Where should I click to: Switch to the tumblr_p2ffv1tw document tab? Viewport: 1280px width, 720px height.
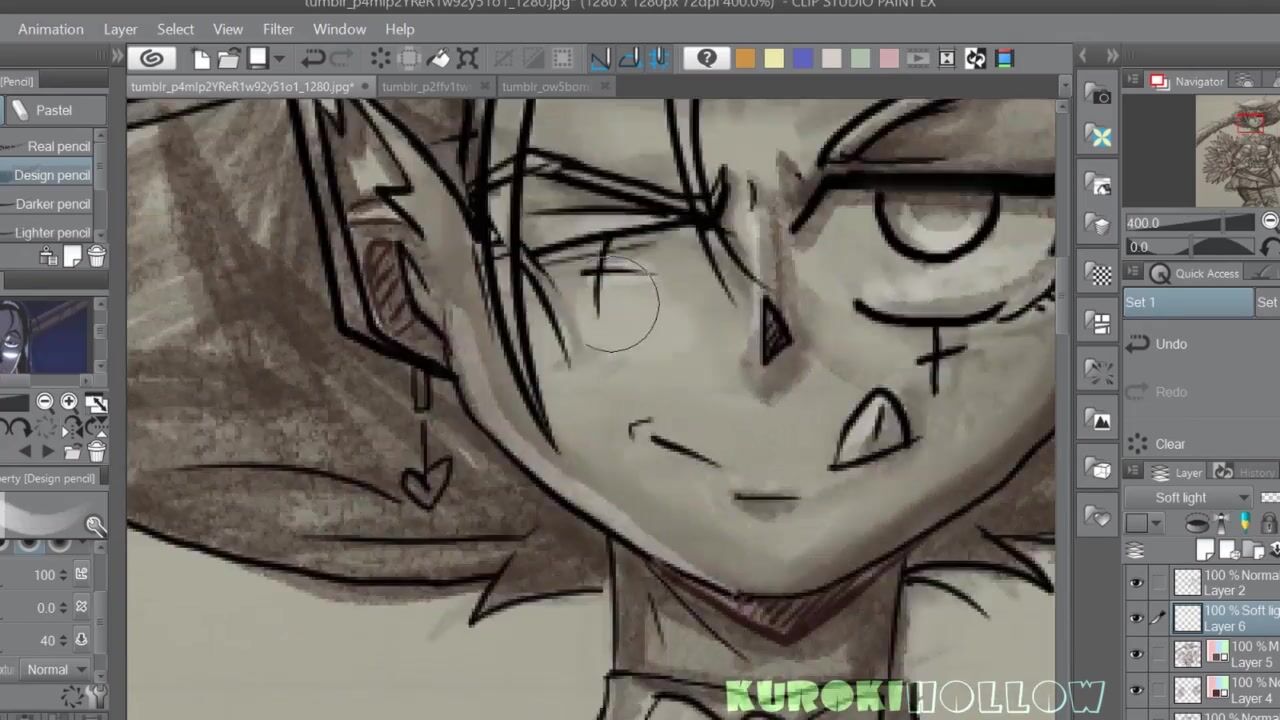tap(427, 87)
